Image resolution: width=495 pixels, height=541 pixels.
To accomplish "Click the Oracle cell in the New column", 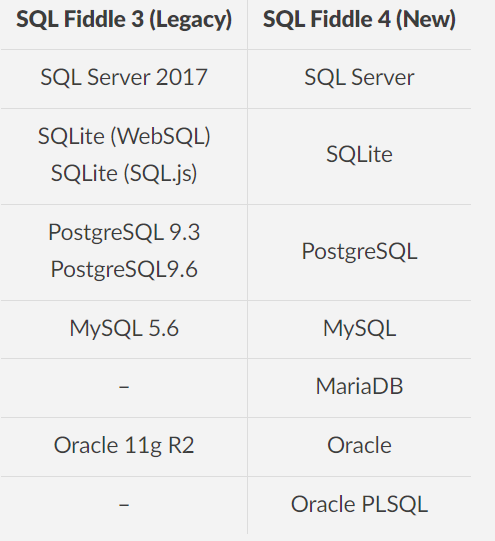I will pos(359,445).
